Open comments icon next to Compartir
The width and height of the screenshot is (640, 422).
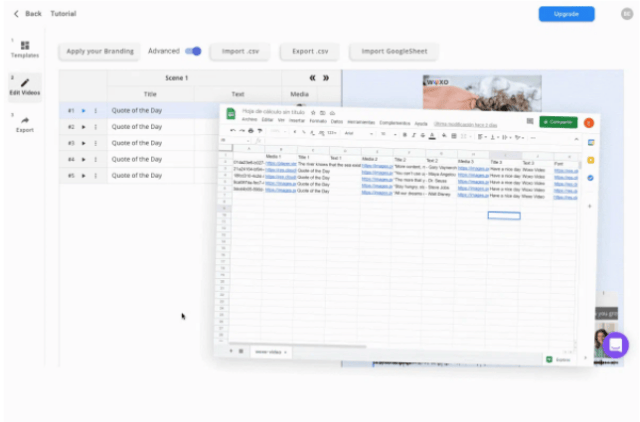530,121
